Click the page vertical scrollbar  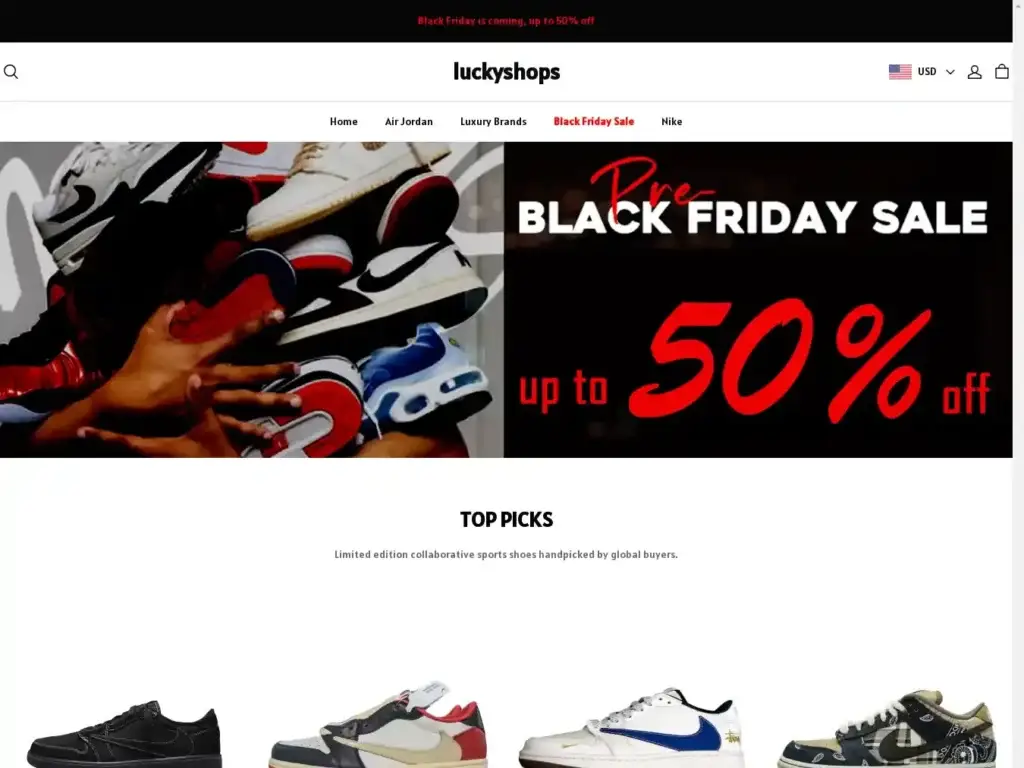[1018, 384]
